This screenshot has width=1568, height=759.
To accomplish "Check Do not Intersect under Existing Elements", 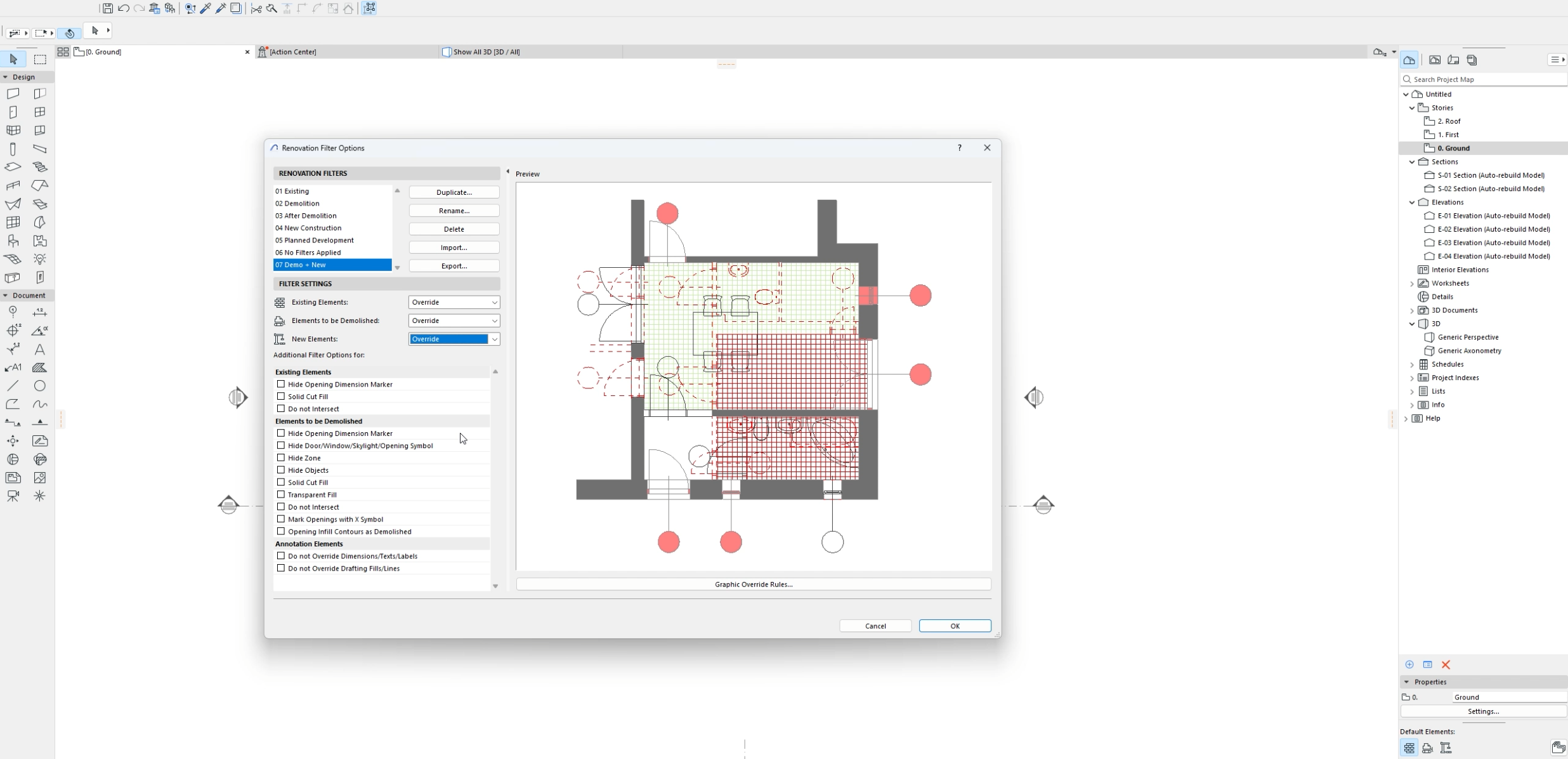I will click(x=281, y=409).
